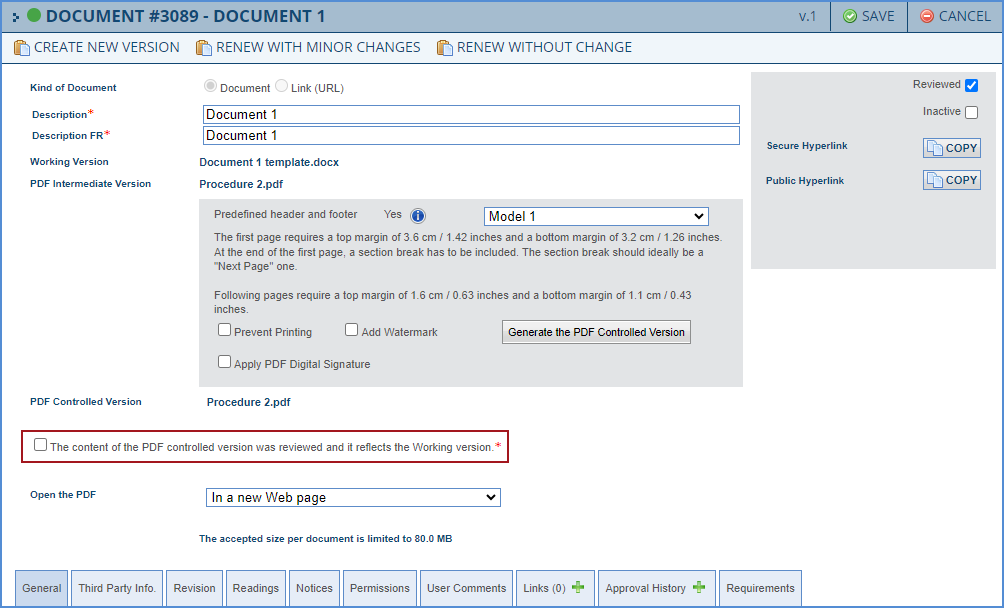Image resolution: width=1004 pixels, height=608 pixels.
Task: Click the blue info icon beside Yes
Action: [418, 216]
